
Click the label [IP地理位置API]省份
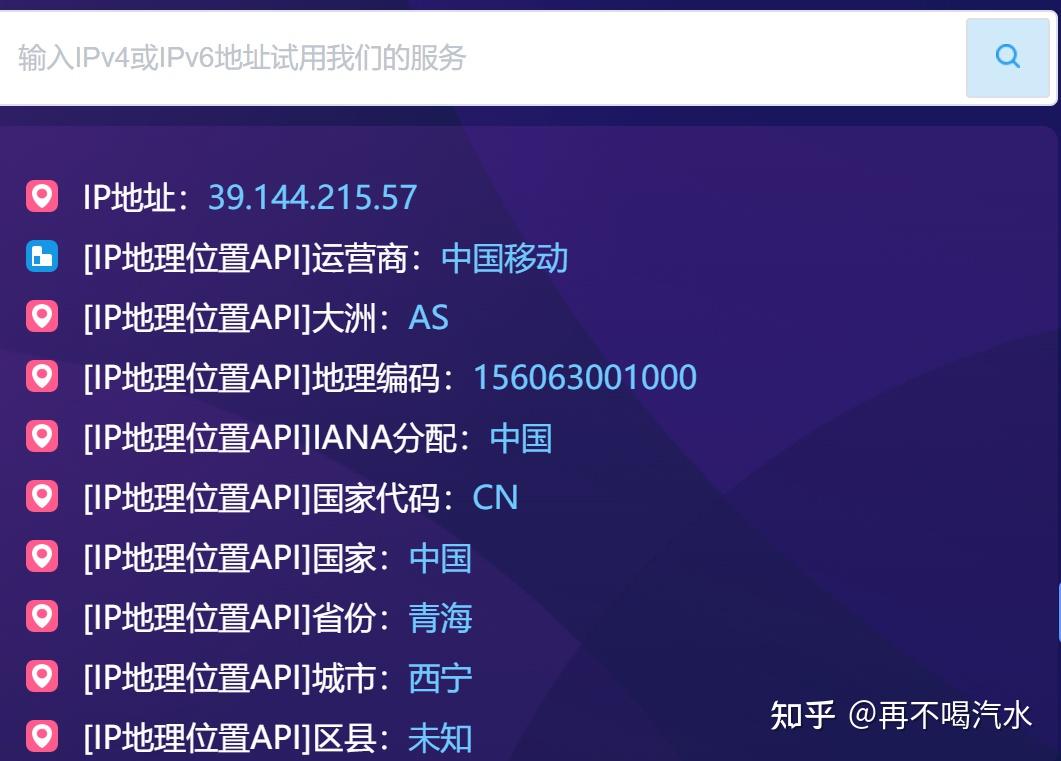(x=237, y=618)
